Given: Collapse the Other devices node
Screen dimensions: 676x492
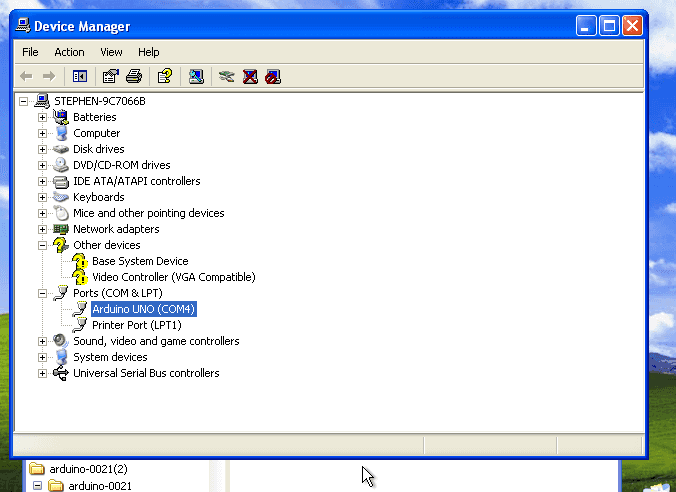Looking at the screenshot, I should pos(42,245).
